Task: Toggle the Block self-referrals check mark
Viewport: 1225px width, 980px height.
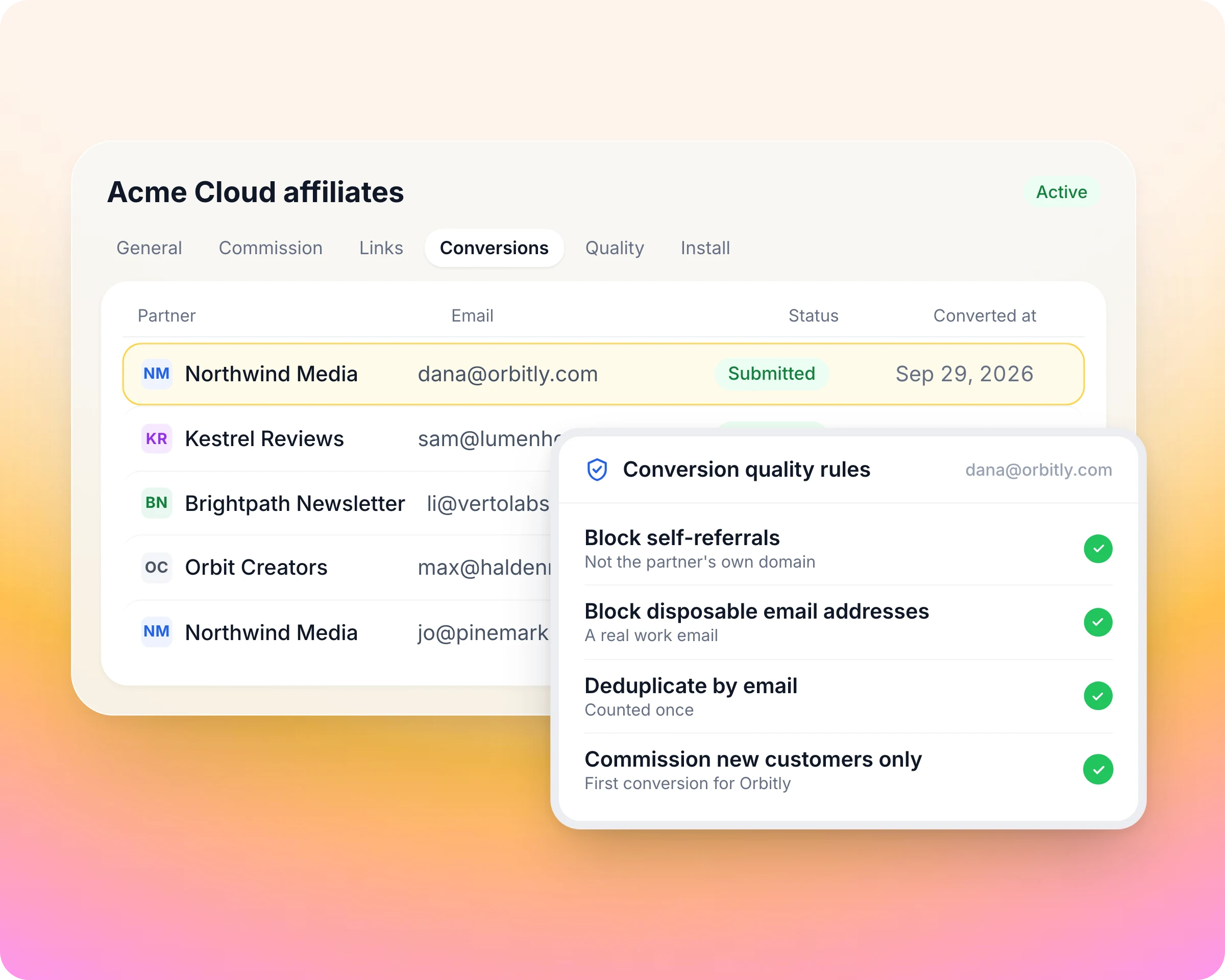Action: (1098, 549)
